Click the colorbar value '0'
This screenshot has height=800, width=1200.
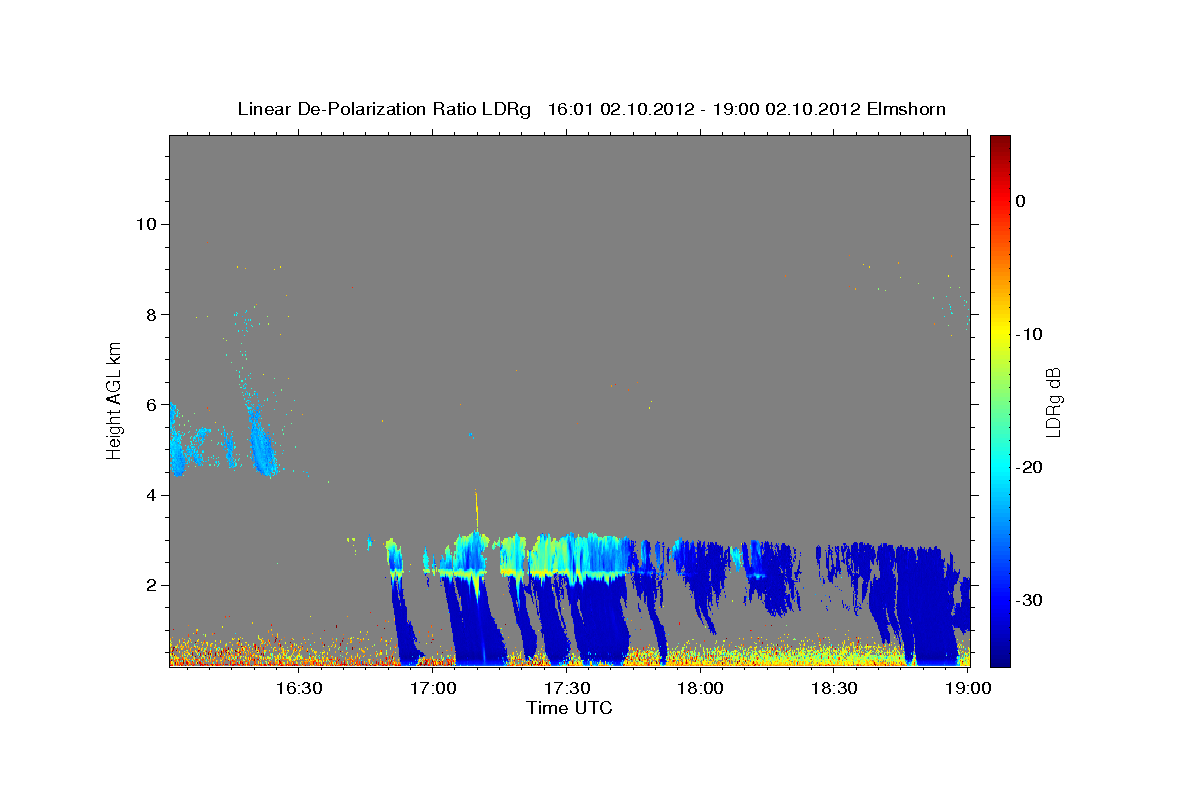pos(1020,201)
